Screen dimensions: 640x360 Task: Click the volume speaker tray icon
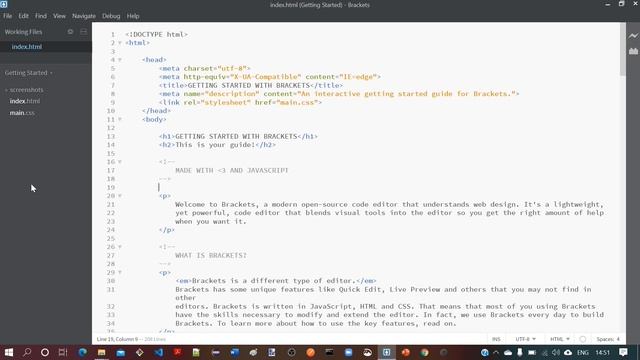[556, 352]
